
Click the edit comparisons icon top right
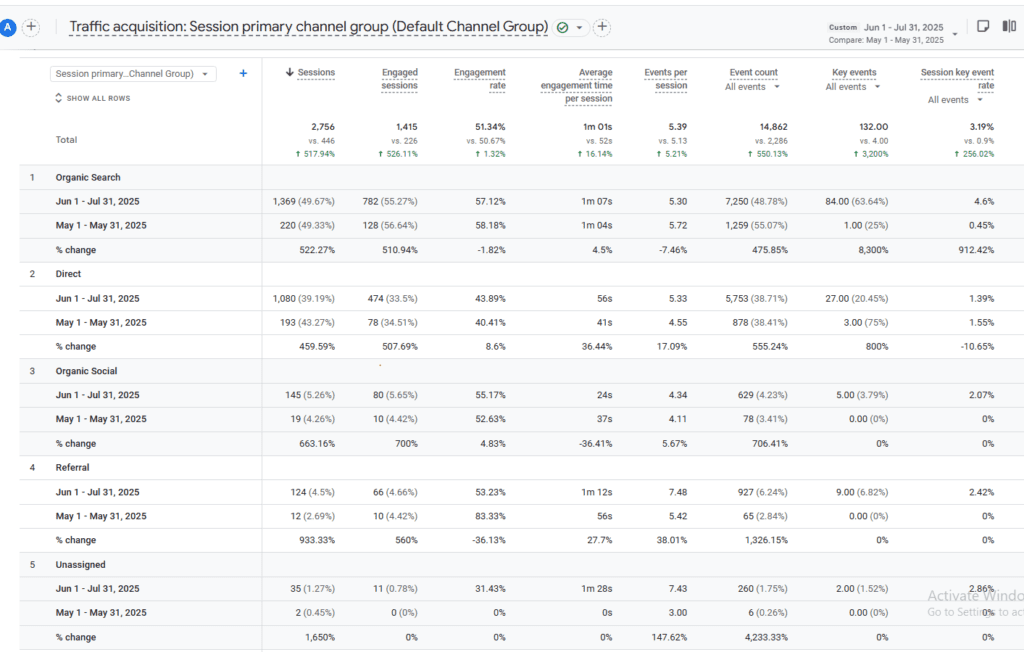[1009, 27]
